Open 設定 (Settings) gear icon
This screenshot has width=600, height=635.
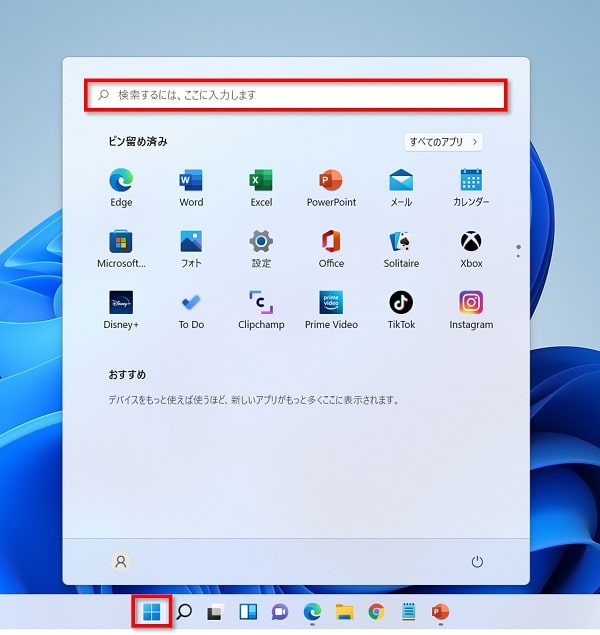[x=261, y=248]
